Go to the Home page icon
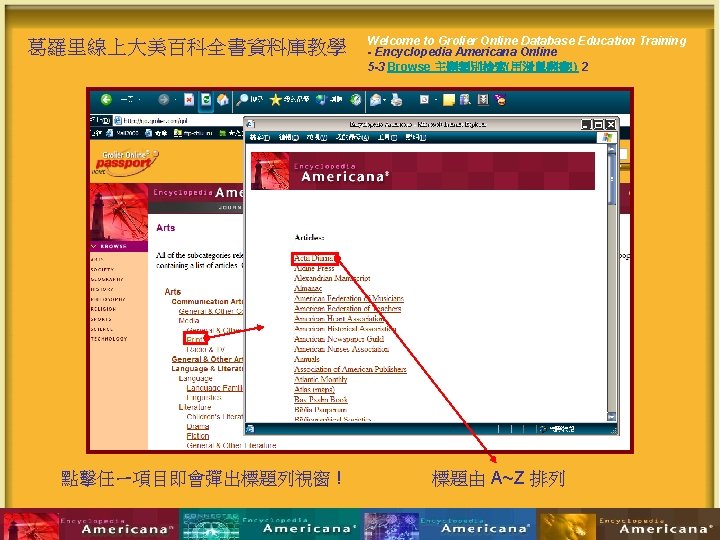Image resolution: width=720 pixels, height=540 pixels. point(223,100)
